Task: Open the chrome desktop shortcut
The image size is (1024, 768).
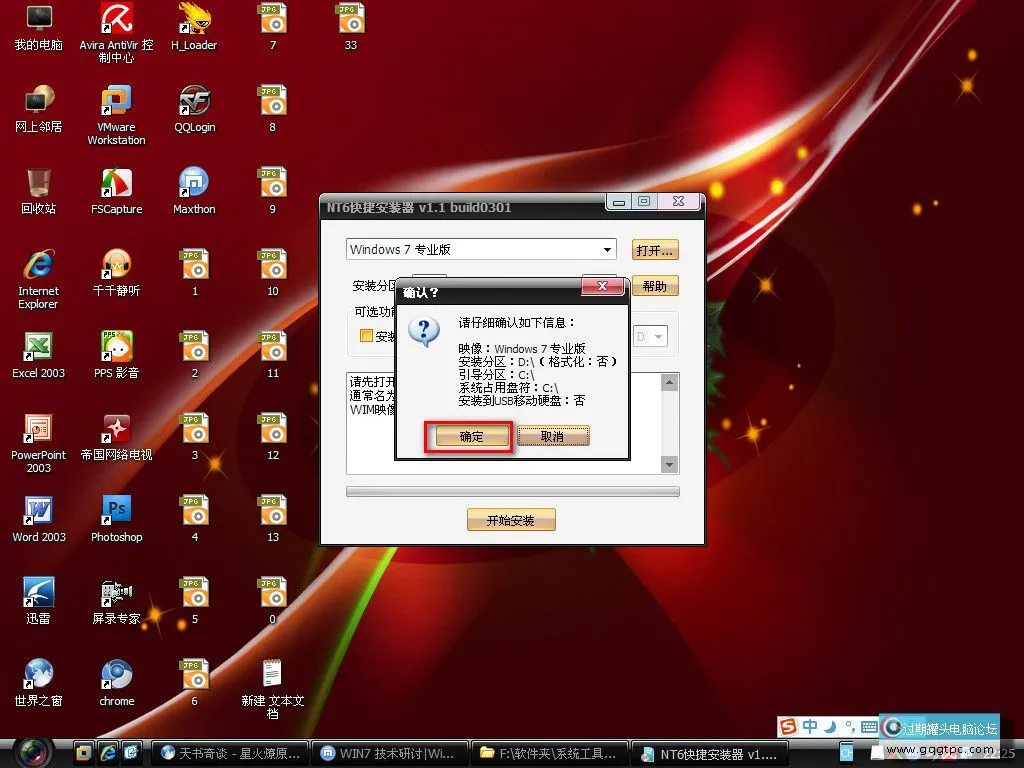Action: 116,675
